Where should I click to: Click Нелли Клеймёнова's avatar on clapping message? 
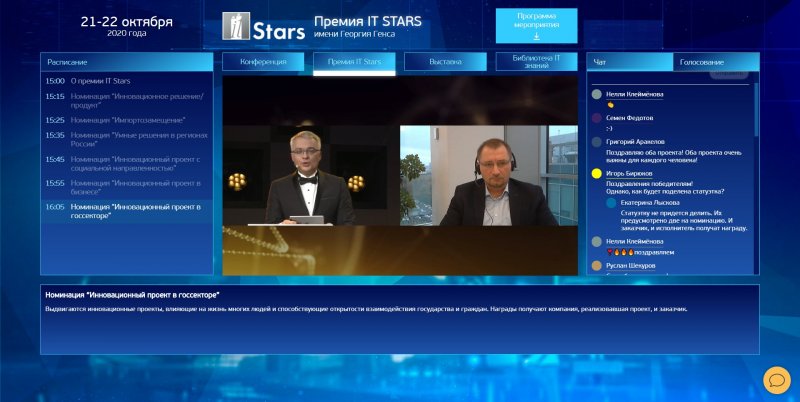pos(596,94)
